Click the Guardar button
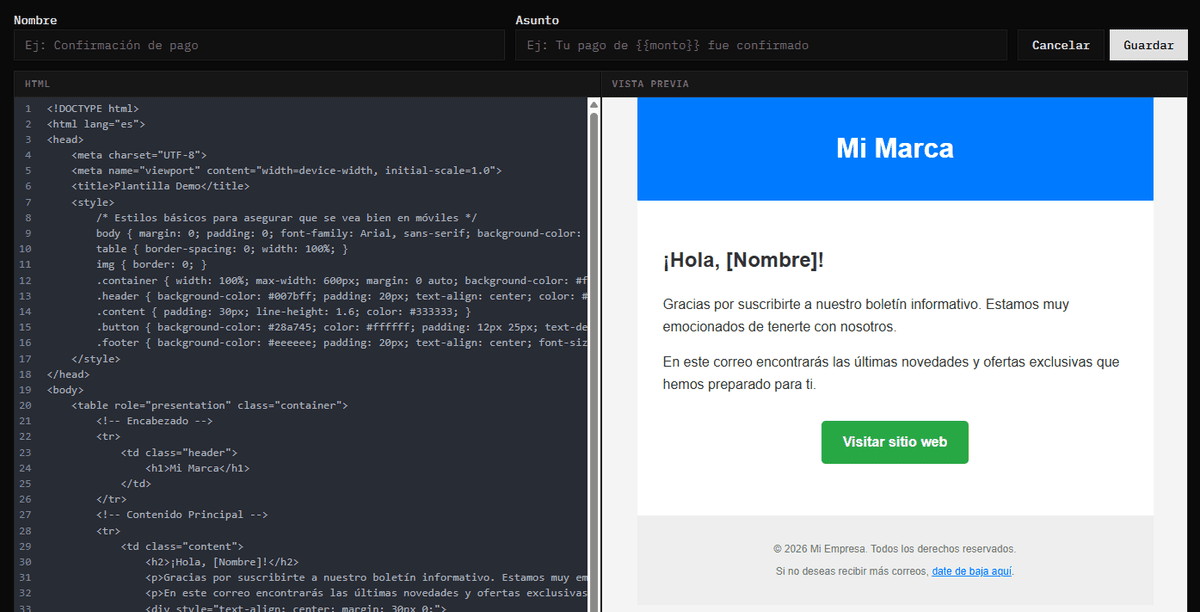Image resolution: width=1200 pixels, height=612 pixels. coord(1149,45)
